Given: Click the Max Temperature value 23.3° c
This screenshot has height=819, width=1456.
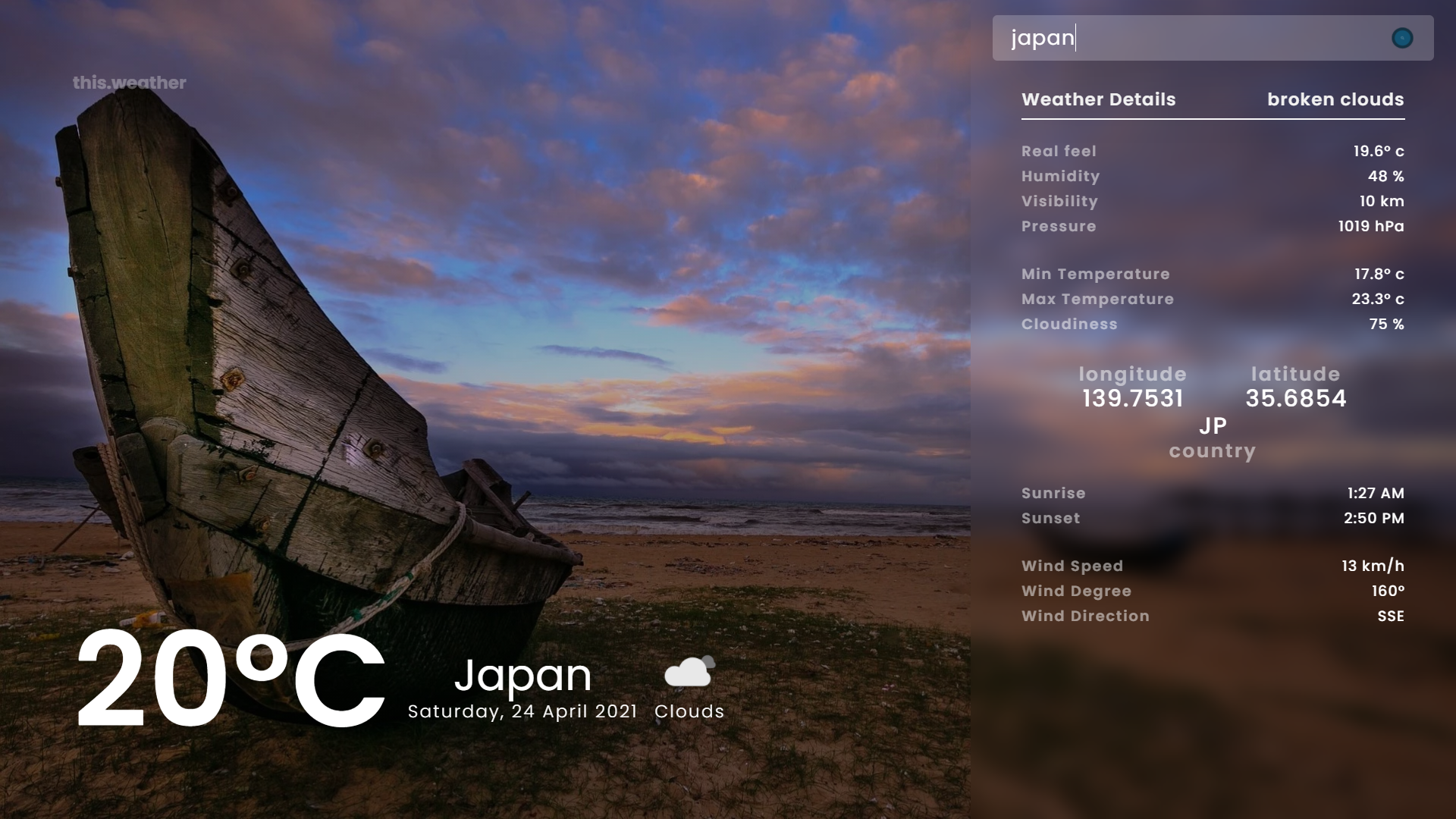Looking at the screenshot, I should pos(1377,299).
